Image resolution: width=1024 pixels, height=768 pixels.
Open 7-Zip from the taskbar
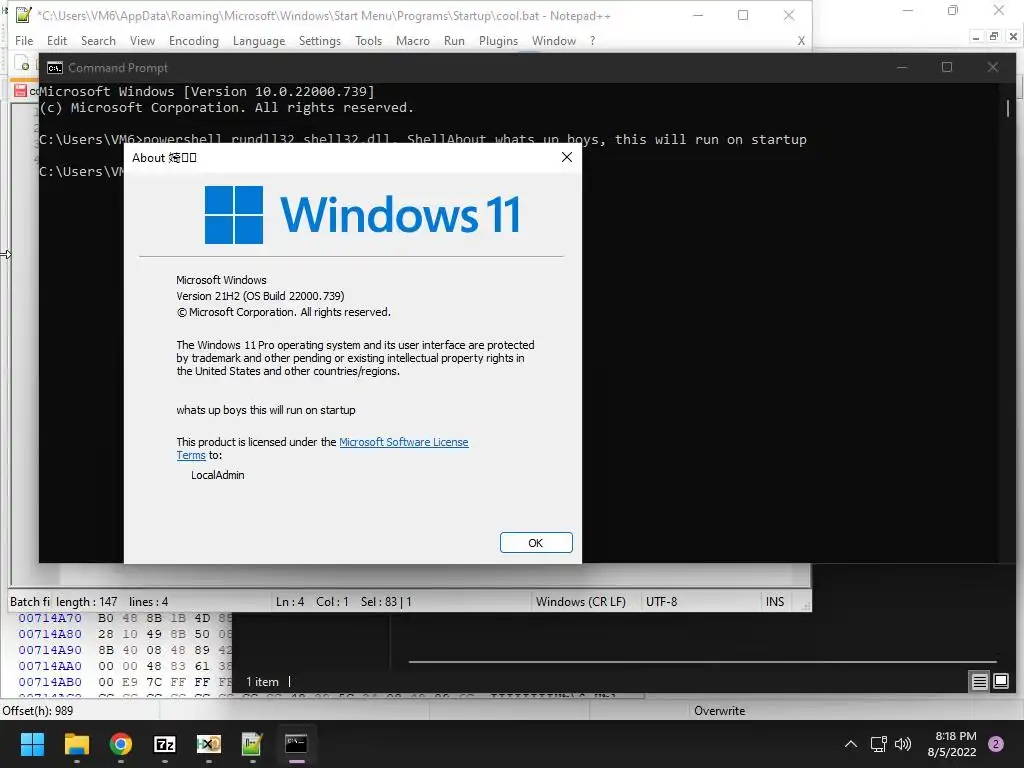tap(165, 744)
